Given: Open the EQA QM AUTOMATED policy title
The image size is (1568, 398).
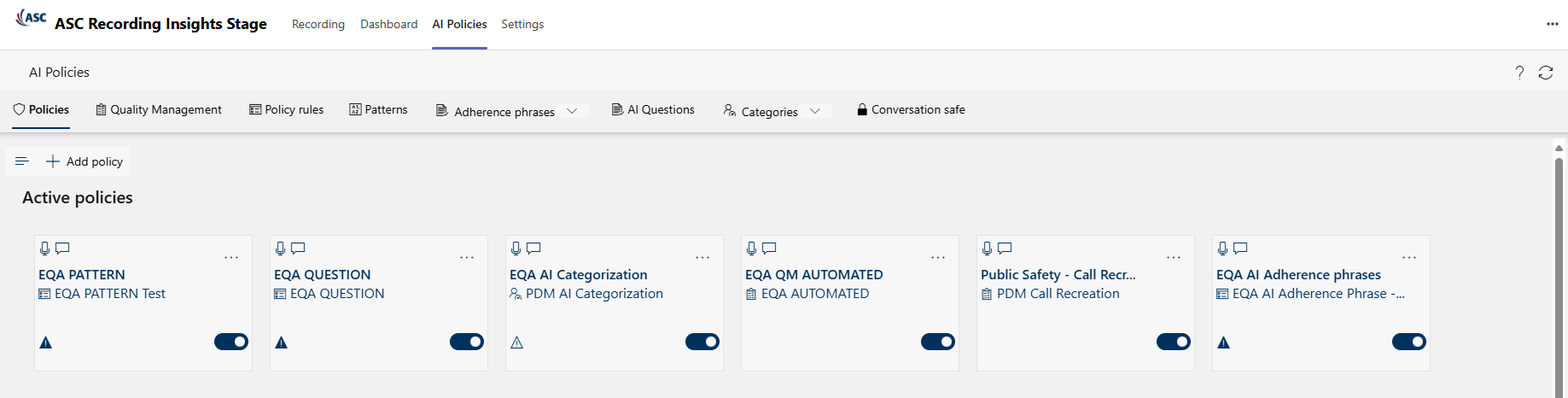Looking at the screenshot, I should point(814,274).
